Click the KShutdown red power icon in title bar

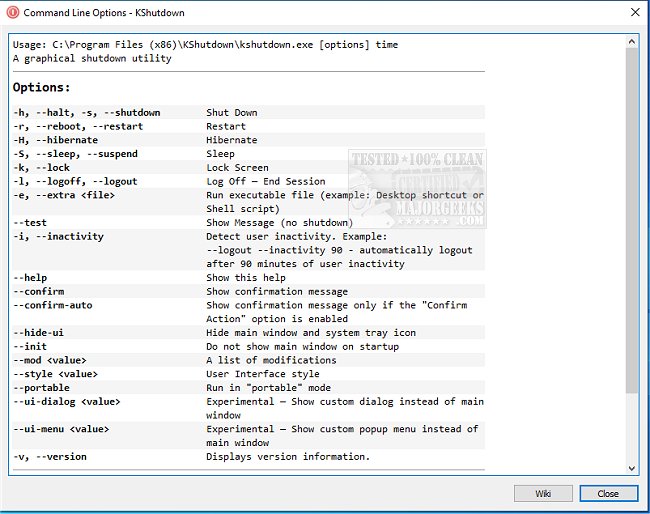(x=13, y=12)
